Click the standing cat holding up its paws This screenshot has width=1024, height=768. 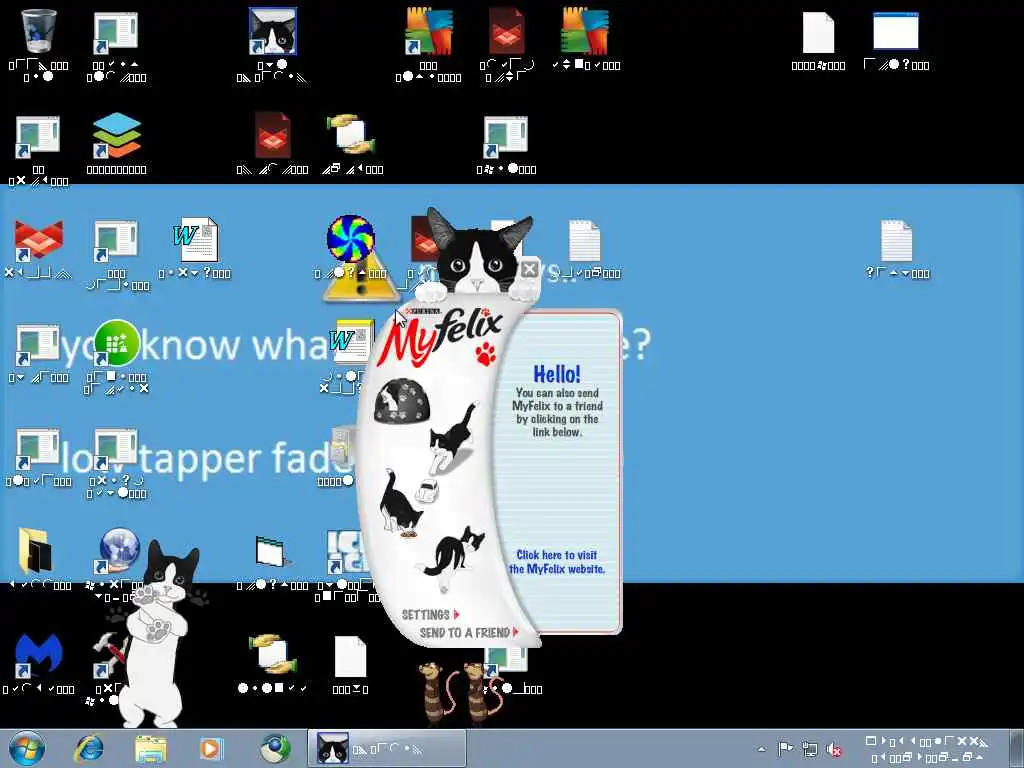coord(158,633)
